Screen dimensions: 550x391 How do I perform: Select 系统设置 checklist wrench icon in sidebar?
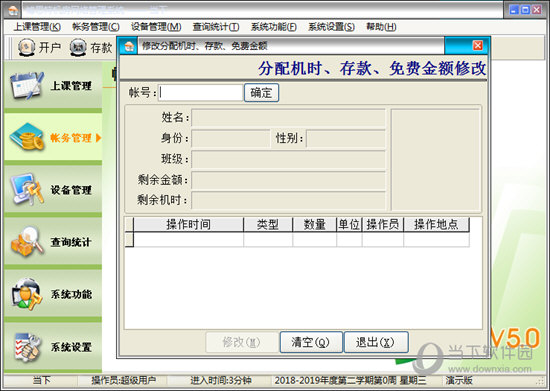(27, 347)
